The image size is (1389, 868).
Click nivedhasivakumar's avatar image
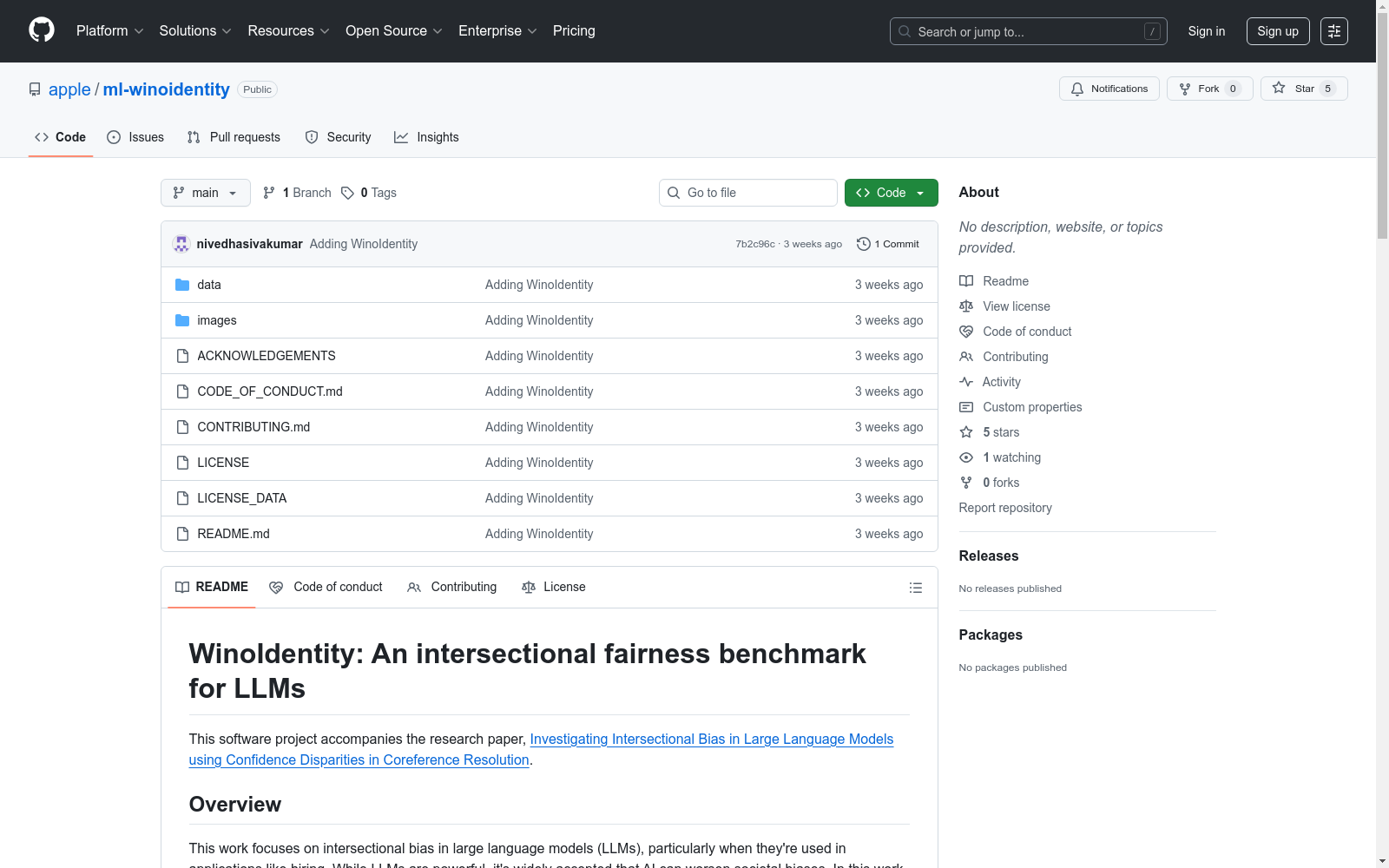point(181,244)
